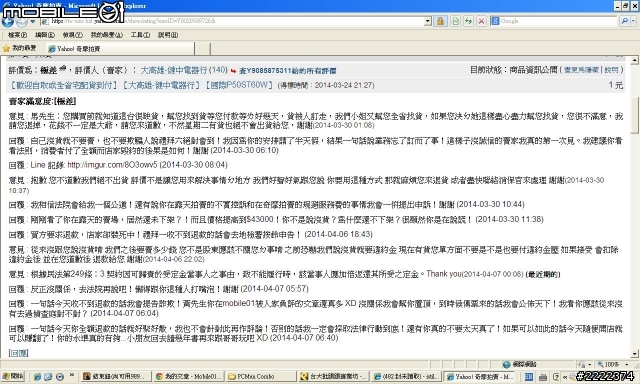Expand the hidden quick launch chevron
The image size is (640, 384).
(x=72, y=375)
